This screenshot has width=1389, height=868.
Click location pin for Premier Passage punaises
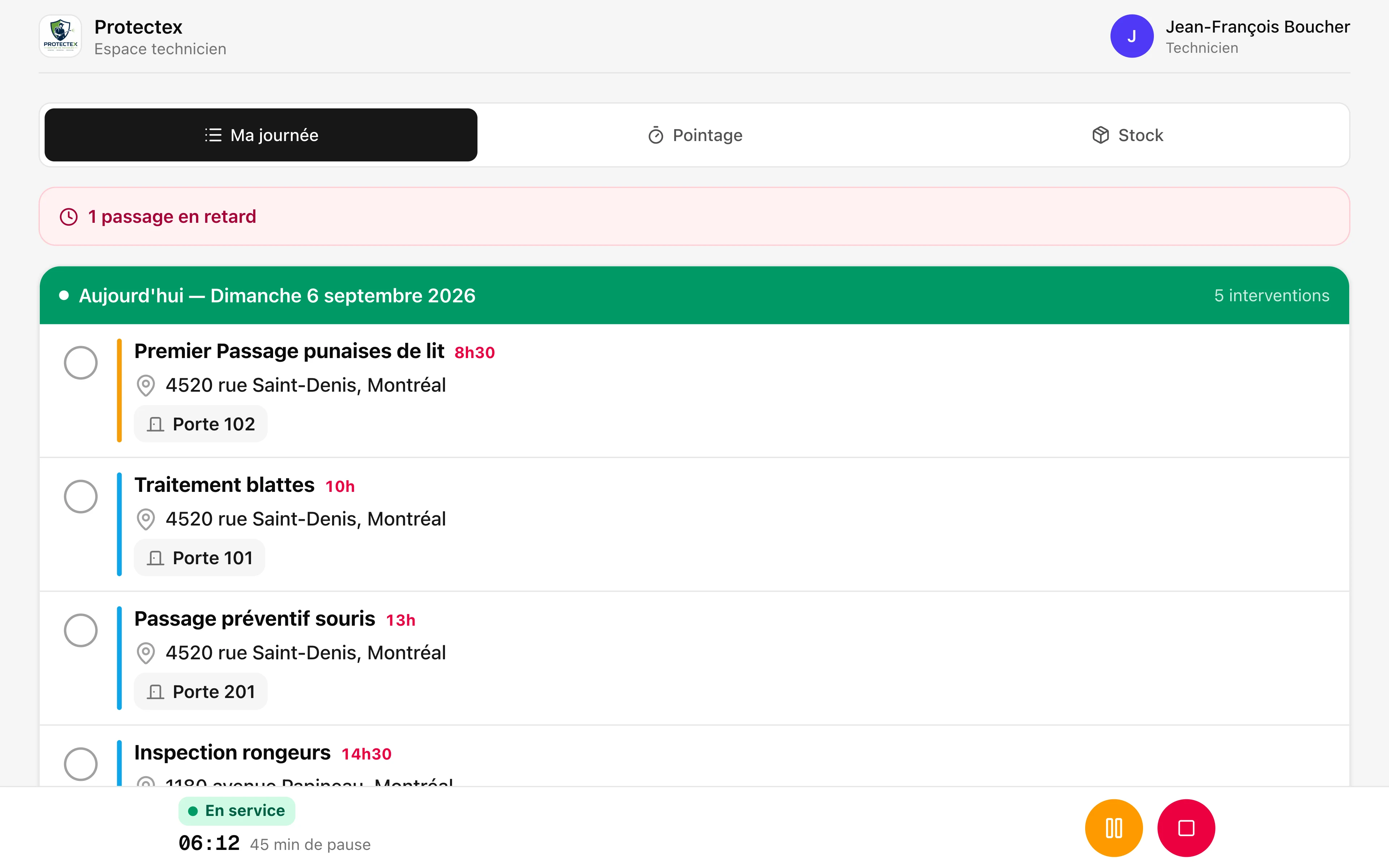tap(146, 385)
